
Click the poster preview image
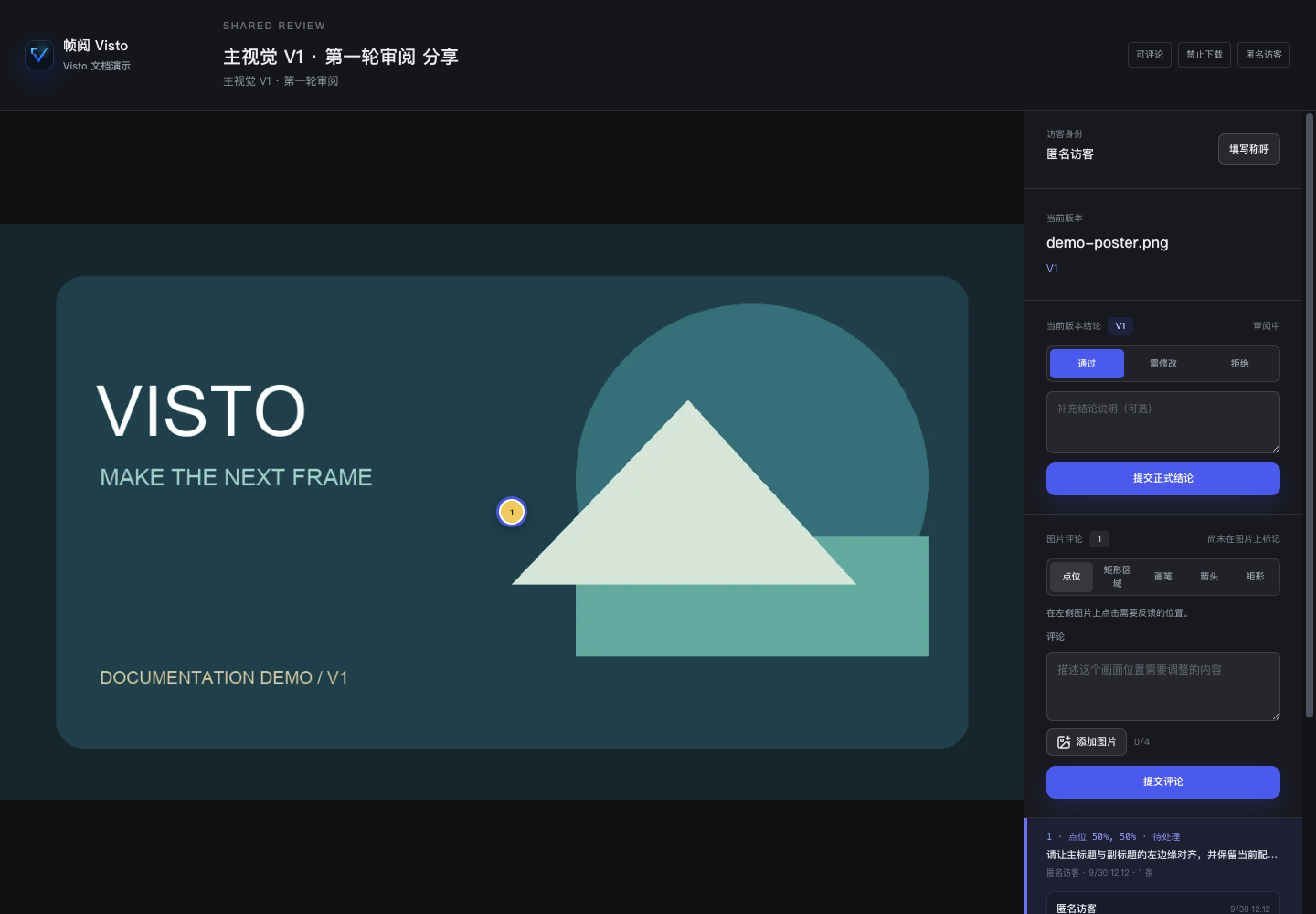(x=512, y=512)
